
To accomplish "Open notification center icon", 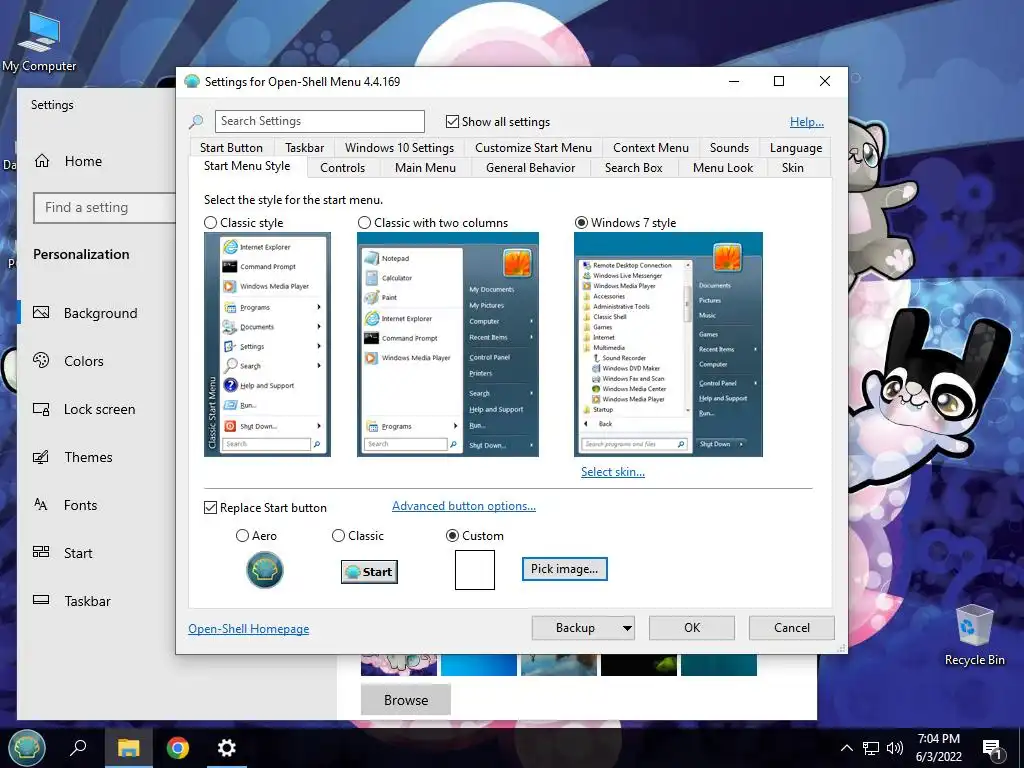I will [992, 749].
